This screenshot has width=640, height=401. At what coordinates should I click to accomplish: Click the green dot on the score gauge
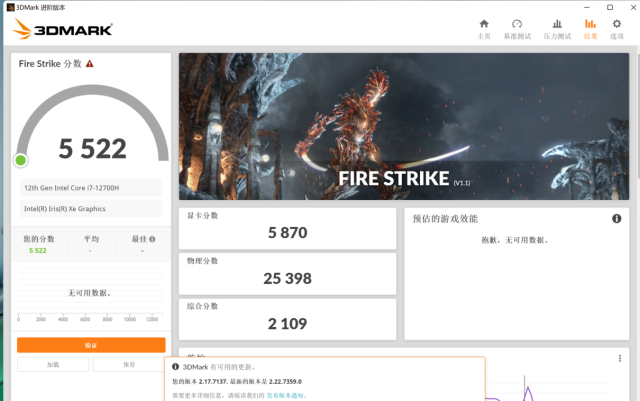pyautogui.click(x=20, y=160)
